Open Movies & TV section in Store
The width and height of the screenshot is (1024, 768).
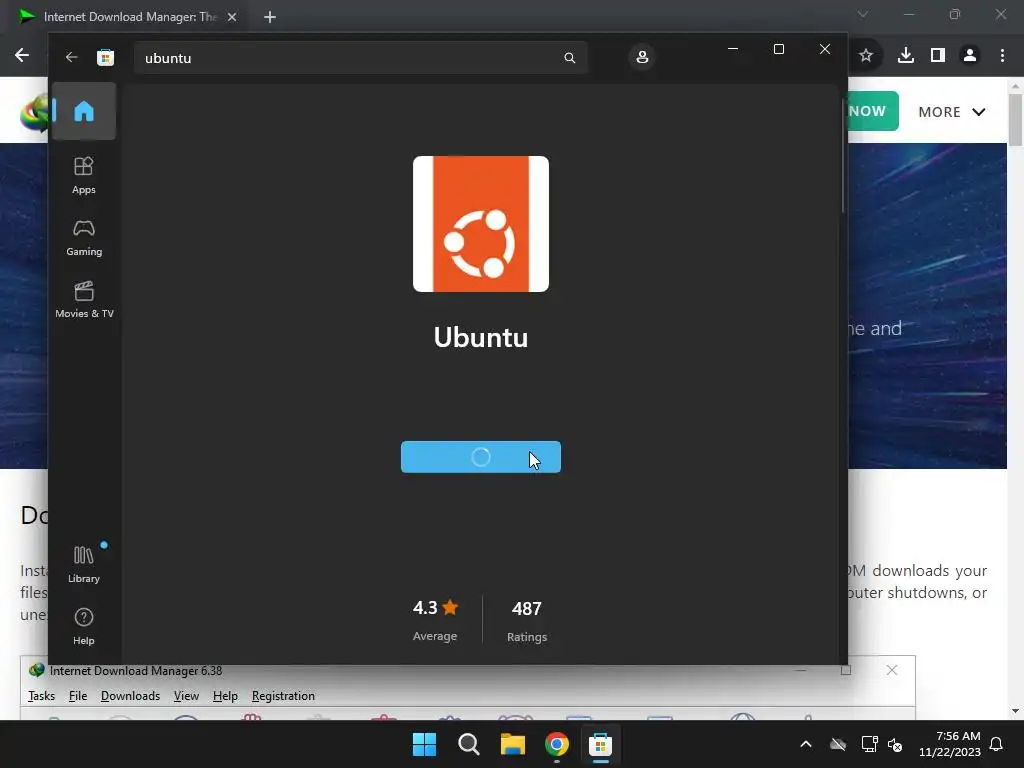pos(84,299)
